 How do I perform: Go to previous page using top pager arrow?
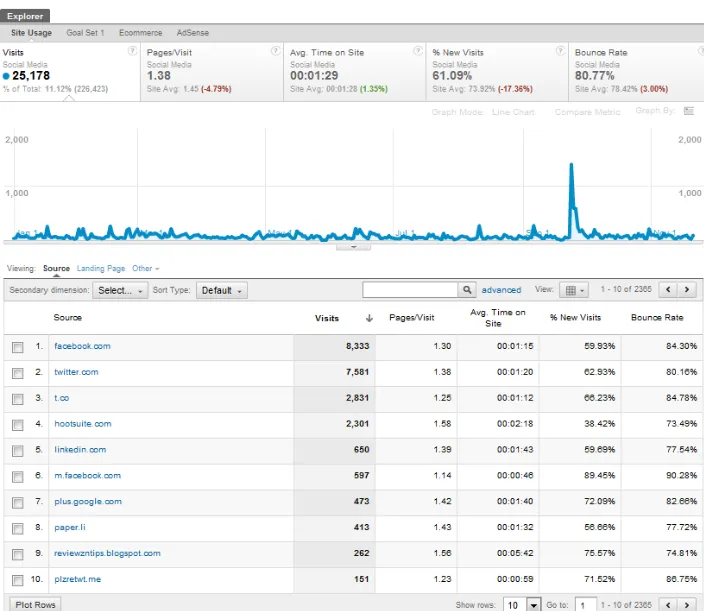click(668, 290)
